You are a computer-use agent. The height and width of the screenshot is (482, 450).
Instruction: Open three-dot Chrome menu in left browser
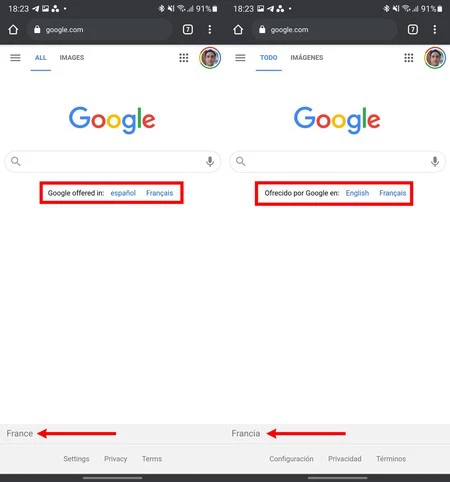point(210,30)
